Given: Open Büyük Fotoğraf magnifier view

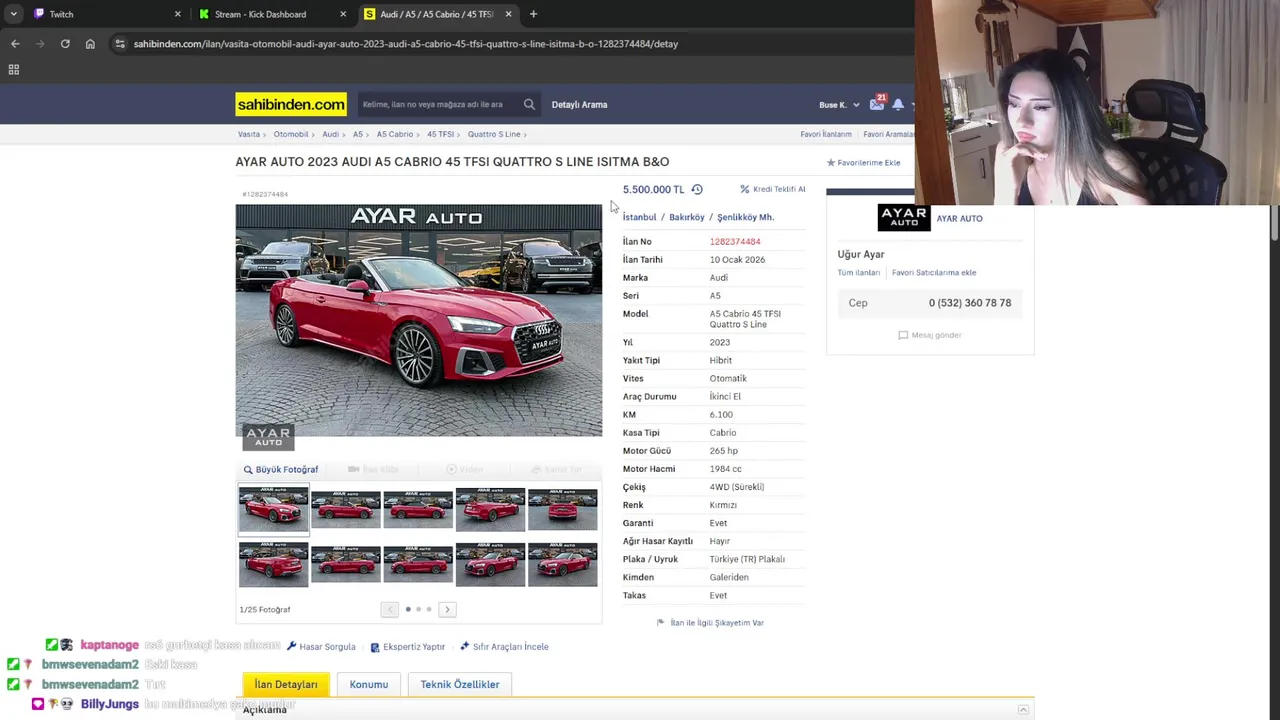Looking at the screenshot, I should 281,469.
